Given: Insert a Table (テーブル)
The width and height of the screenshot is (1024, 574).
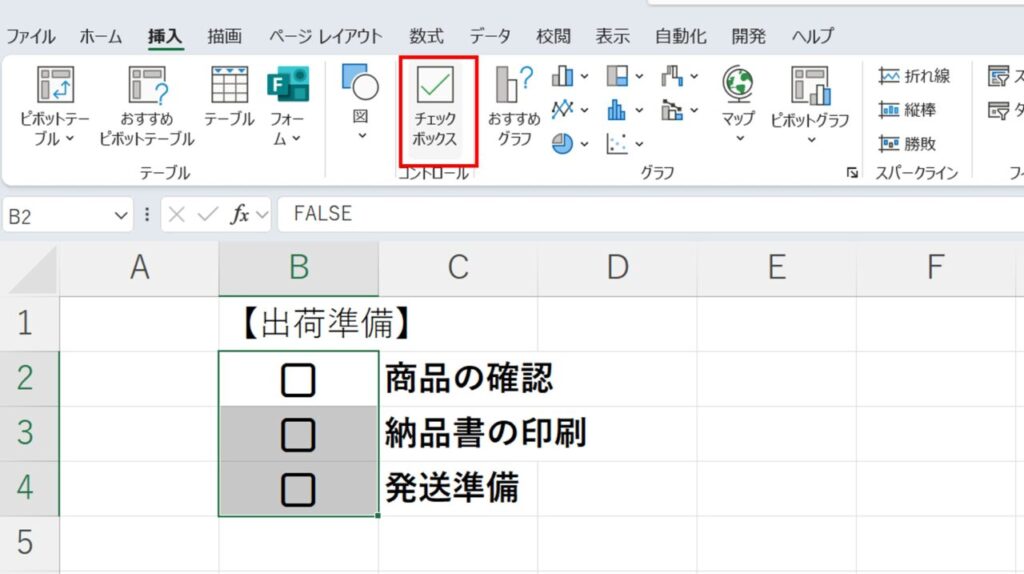Looking at the screenshot, I should [x=229, y=97].
